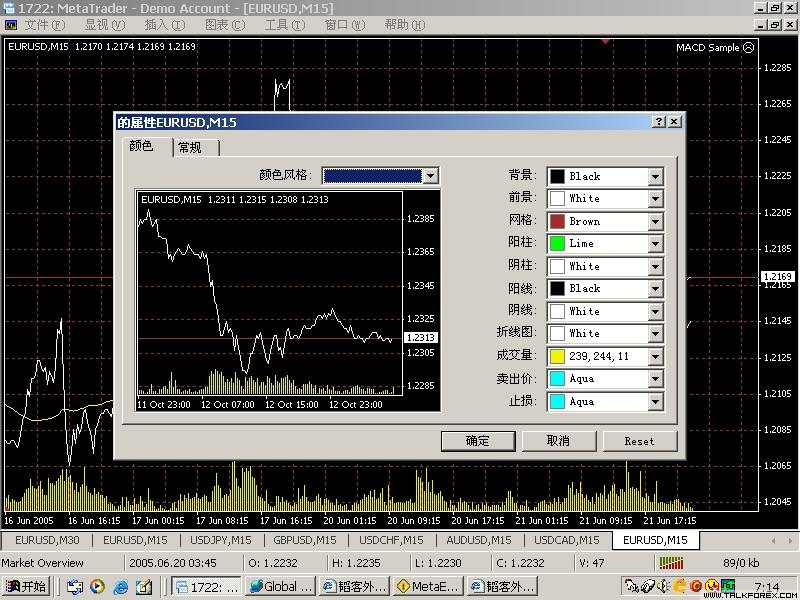Click the 7:14 clock in the taskbar
The height and width of the screenshot is (600, 800).
766,586
